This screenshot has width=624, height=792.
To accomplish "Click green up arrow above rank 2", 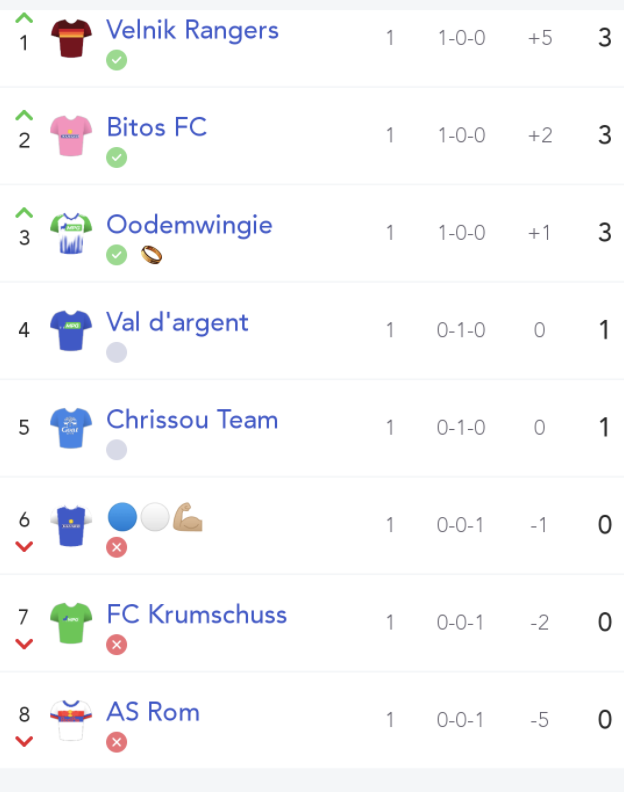I will tap(24, 115).
